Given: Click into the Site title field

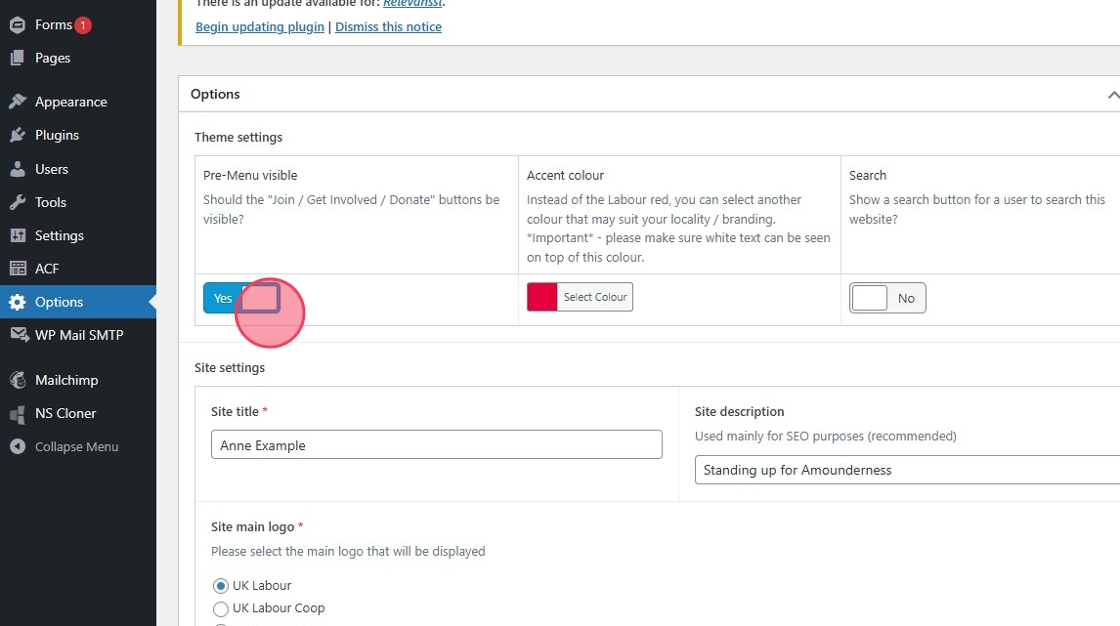Looking at the screenshot, I should coord(436,445).
